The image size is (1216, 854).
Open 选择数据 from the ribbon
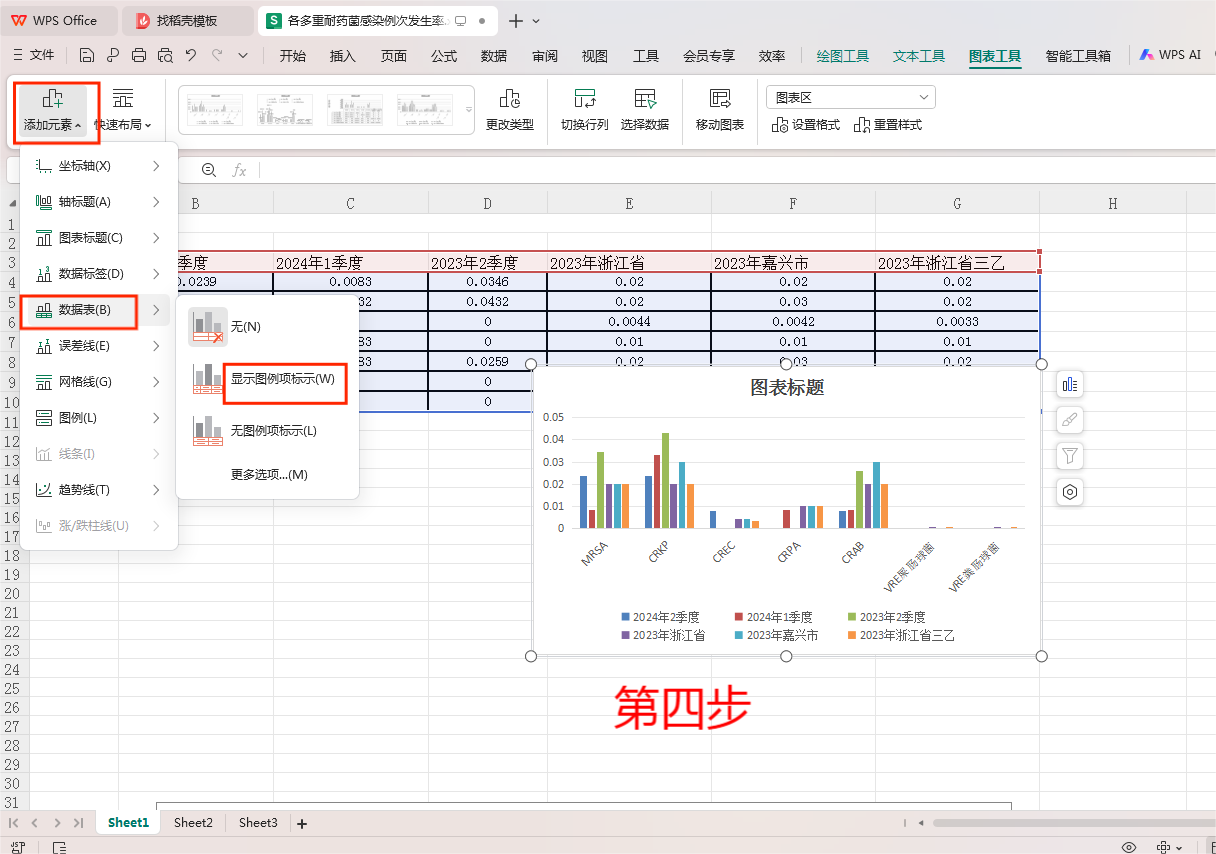645,110
